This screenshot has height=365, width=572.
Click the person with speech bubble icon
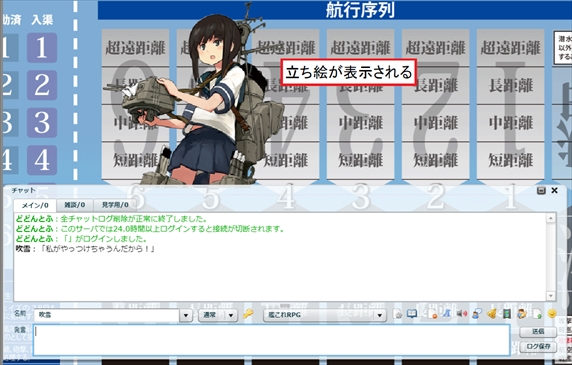[x=477, y=314]
